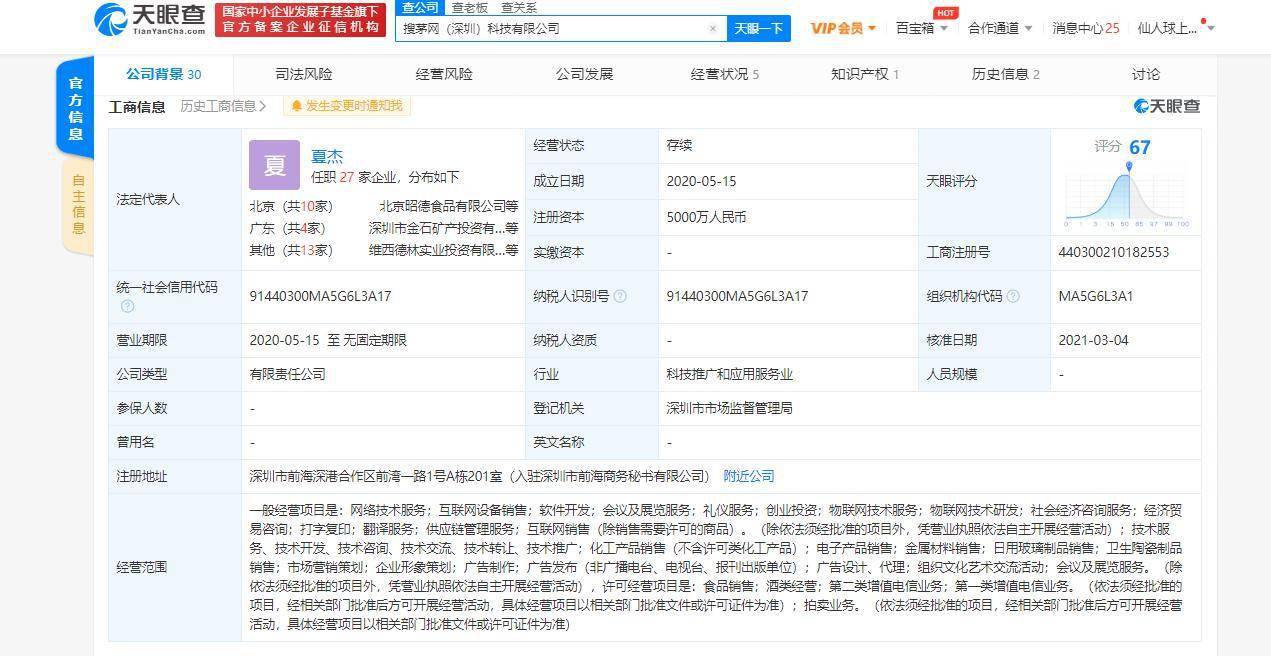This screenshot has width=1271, height=656.
Task: Click the registered address text
Action: click(x=479, y=476)
